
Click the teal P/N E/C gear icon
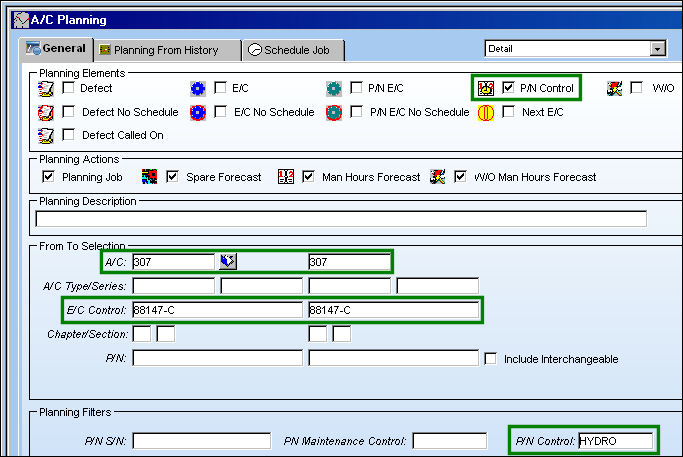coord(334,88)
